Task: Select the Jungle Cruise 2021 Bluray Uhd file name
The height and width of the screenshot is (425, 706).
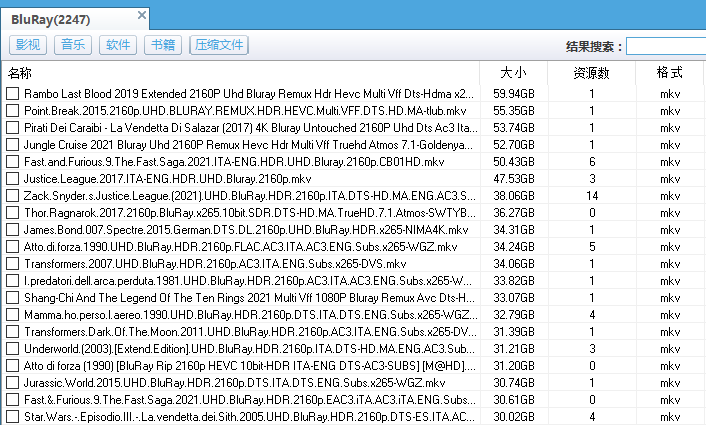Action: 249,145
